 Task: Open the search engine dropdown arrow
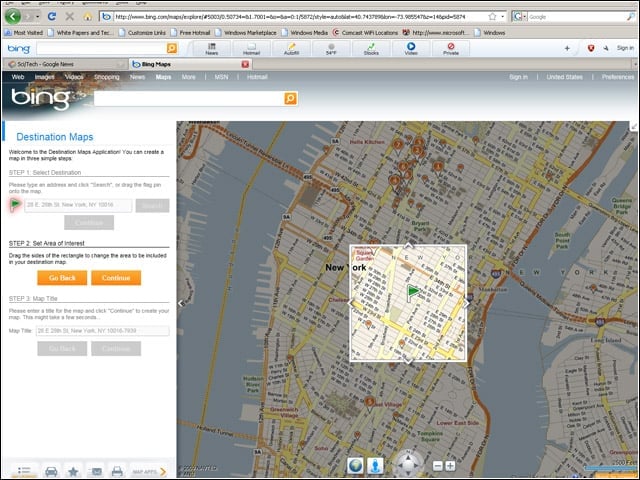pos(524,17)
